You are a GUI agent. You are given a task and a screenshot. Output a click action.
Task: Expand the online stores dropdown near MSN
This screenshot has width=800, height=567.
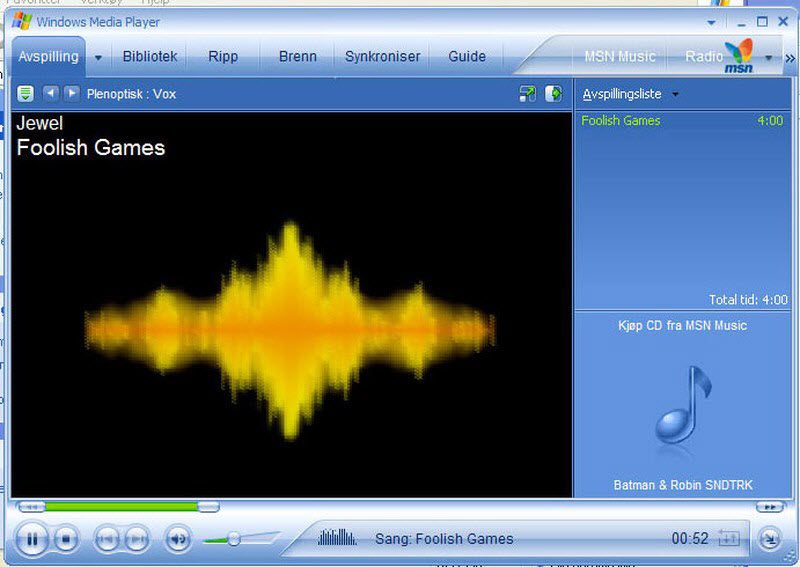pyautogui.click(x=768, y=58)
